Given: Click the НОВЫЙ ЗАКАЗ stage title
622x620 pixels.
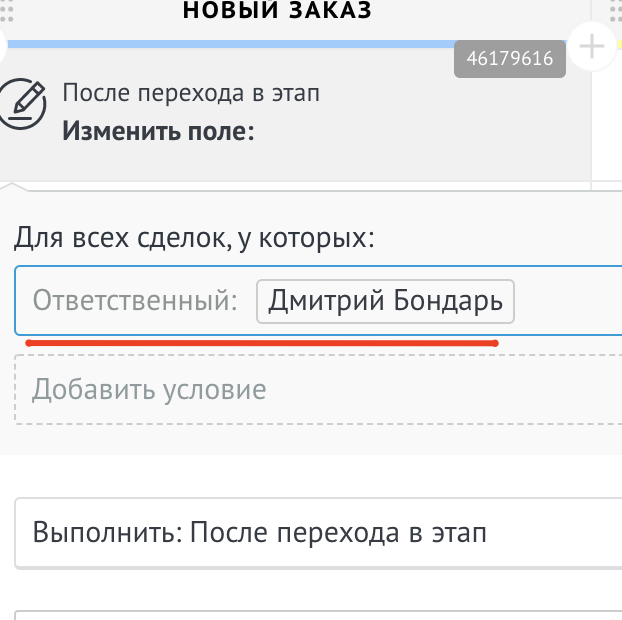Looking at the screenshot, I should pos(278,11).
